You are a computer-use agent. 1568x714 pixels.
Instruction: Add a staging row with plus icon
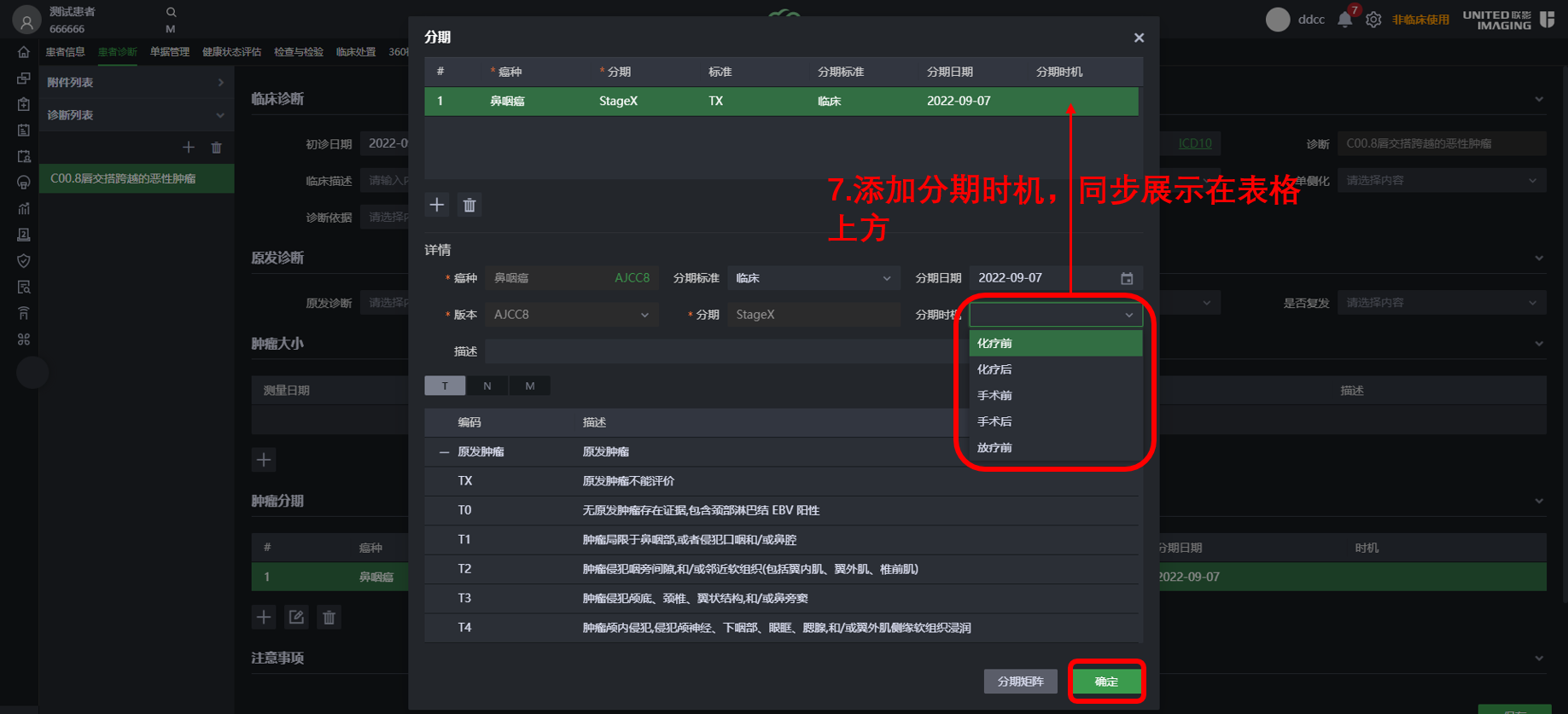pos(437,205)
